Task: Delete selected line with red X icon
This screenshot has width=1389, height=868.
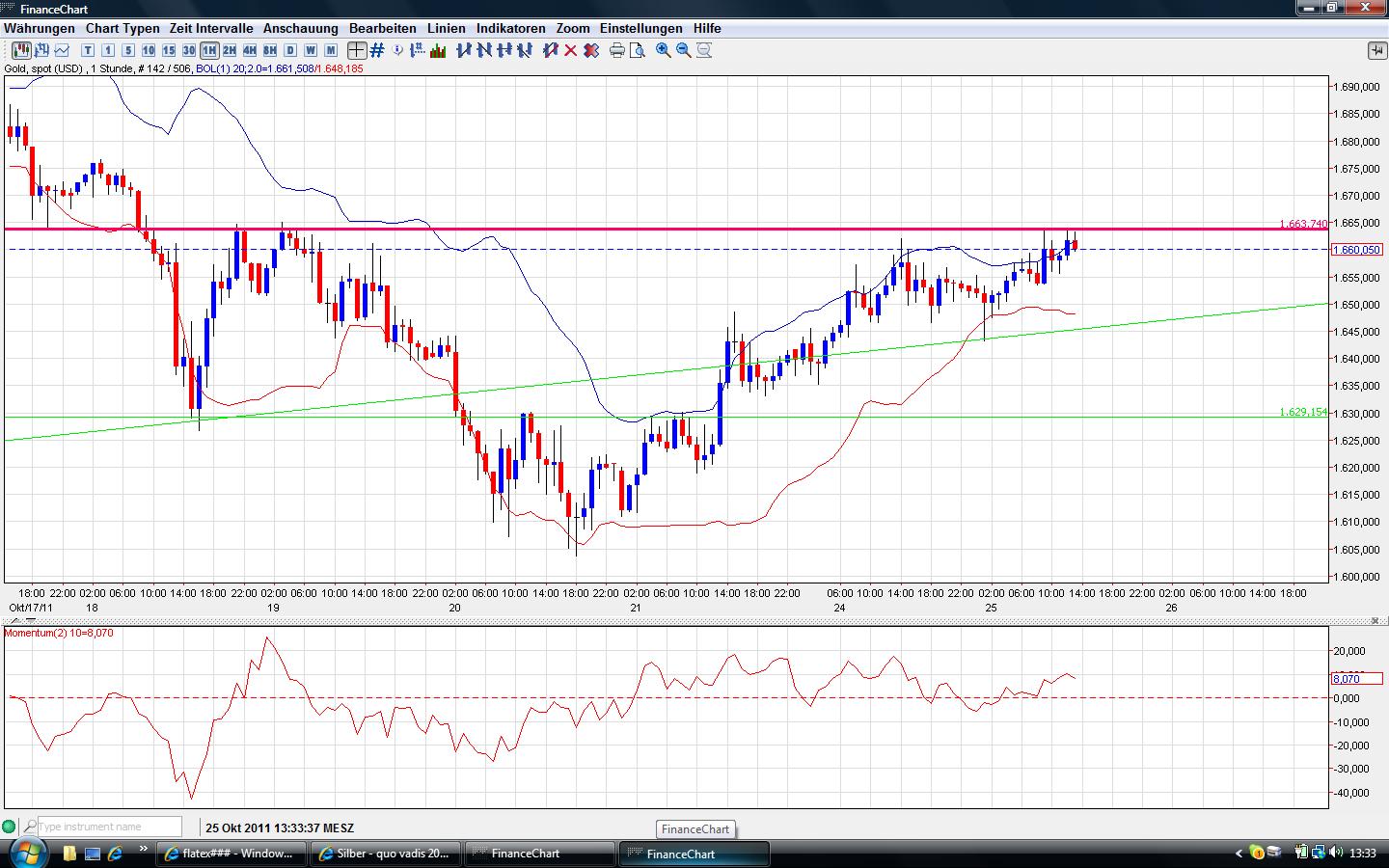Action: pos(570,50)
